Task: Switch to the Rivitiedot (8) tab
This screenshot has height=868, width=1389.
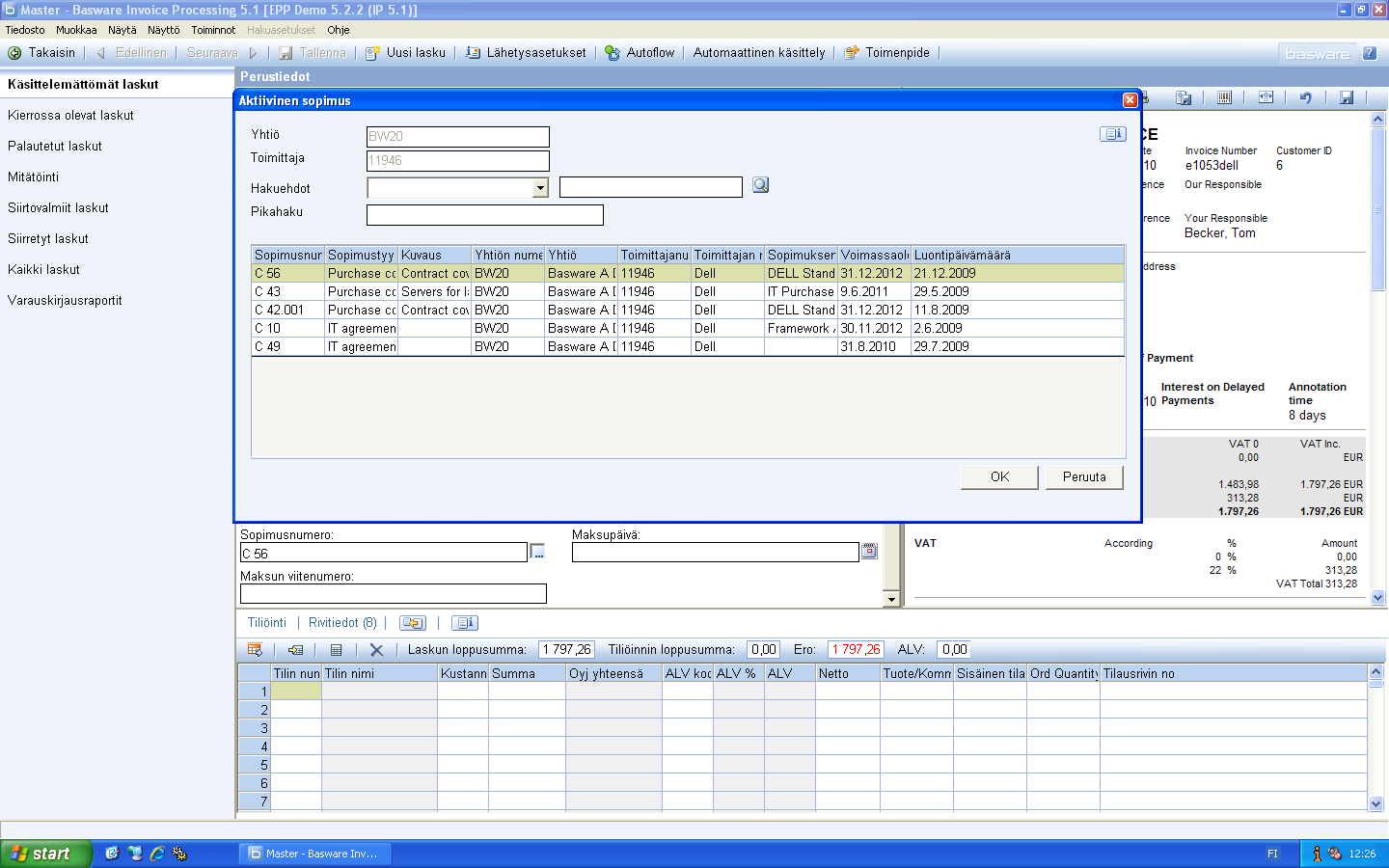Action: coord(342,623)
